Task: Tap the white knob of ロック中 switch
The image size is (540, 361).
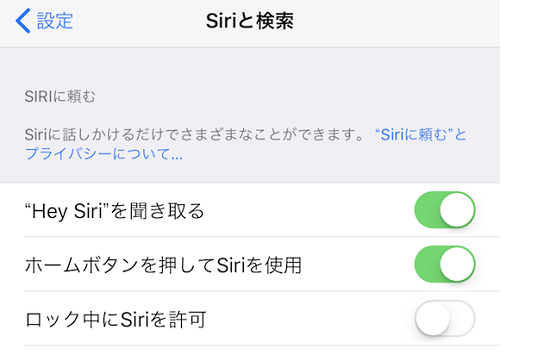Action: (433, 319)
